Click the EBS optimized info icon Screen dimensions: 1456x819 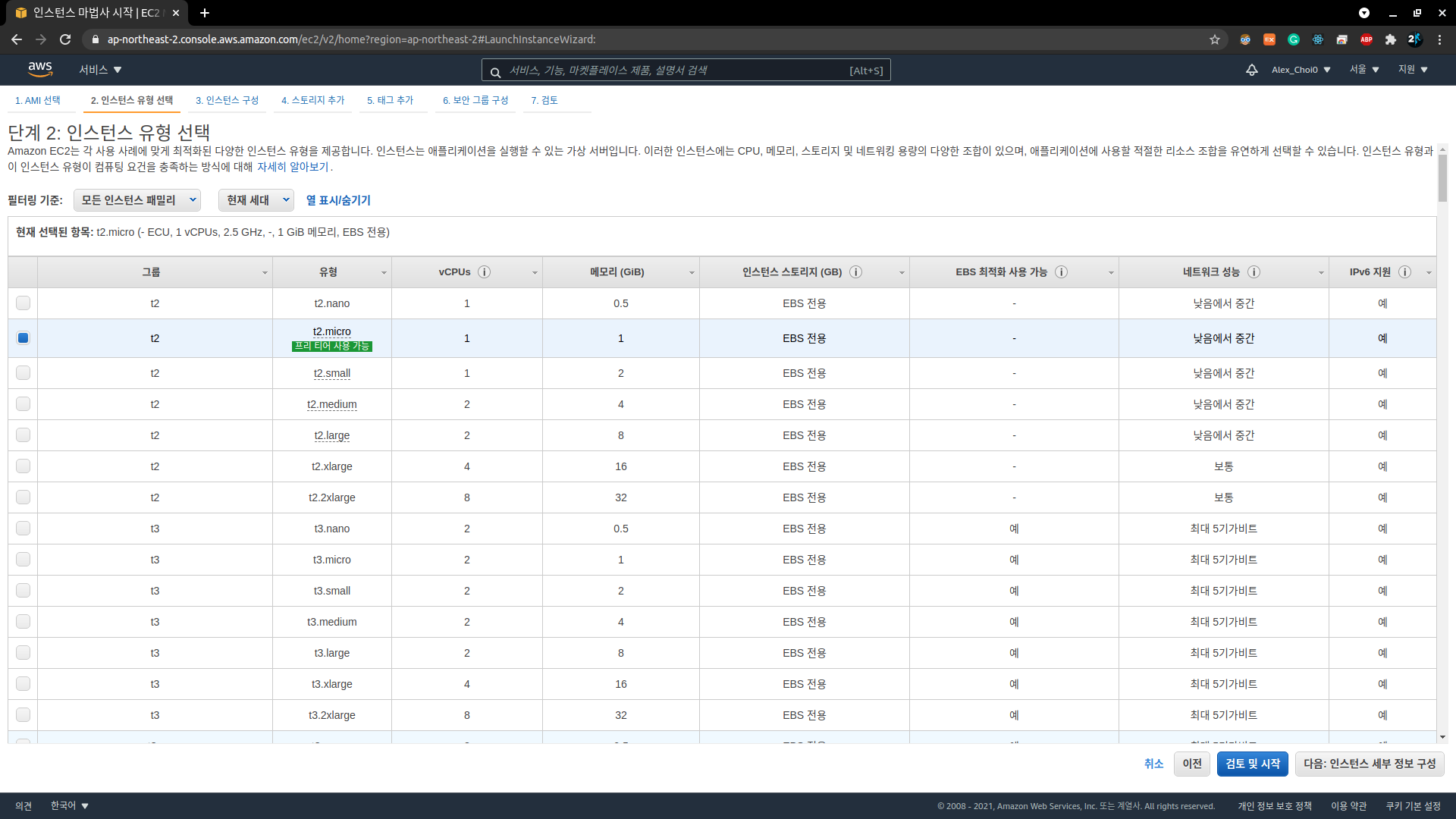pos(1061,272)
